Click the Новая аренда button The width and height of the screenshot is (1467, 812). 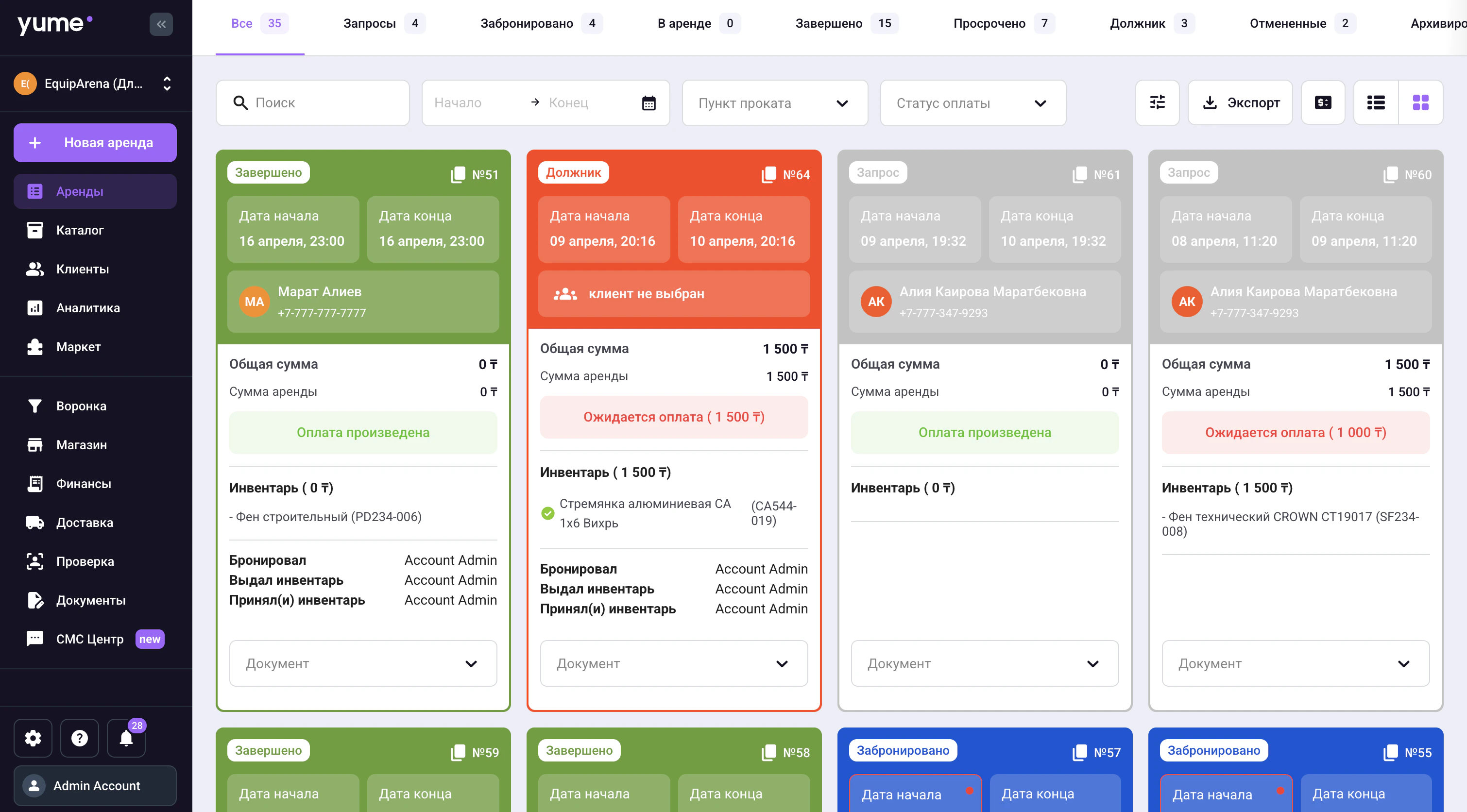coord(95,142)
